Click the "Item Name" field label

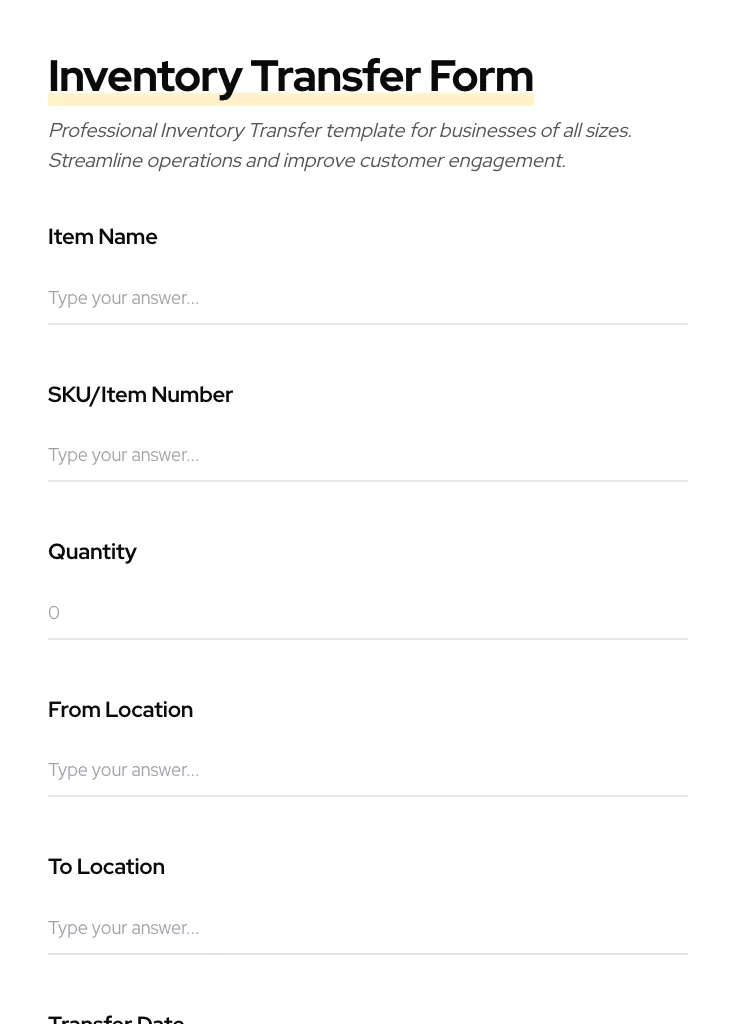pos(103,237)
